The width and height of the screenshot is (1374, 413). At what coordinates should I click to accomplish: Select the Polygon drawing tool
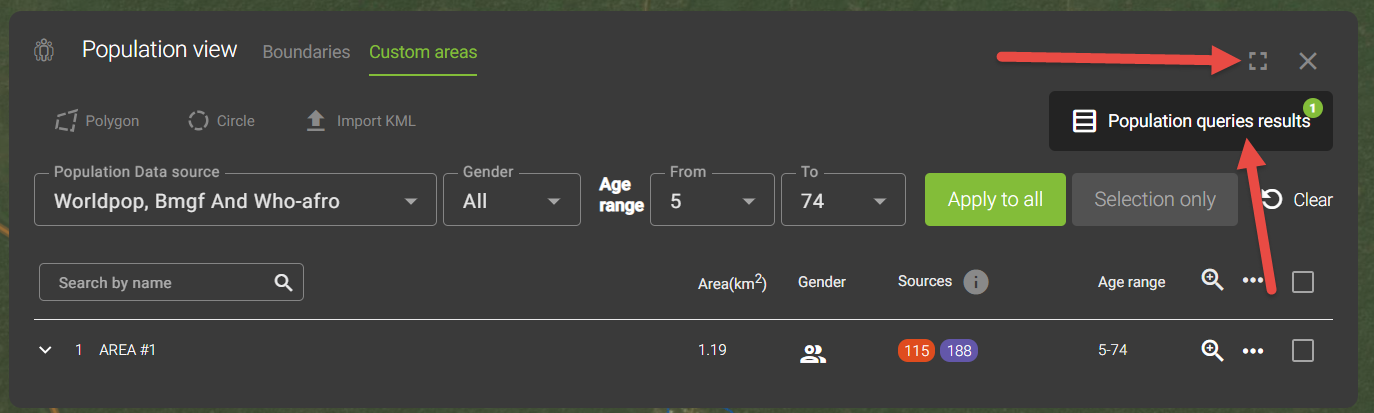(x=97, y=121)
